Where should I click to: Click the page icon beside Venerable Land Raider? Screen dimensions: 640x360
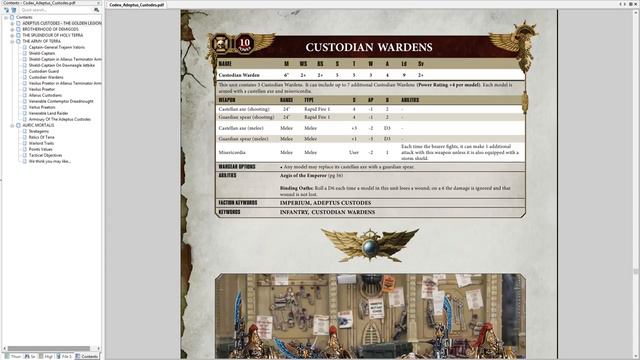(24, 113)
